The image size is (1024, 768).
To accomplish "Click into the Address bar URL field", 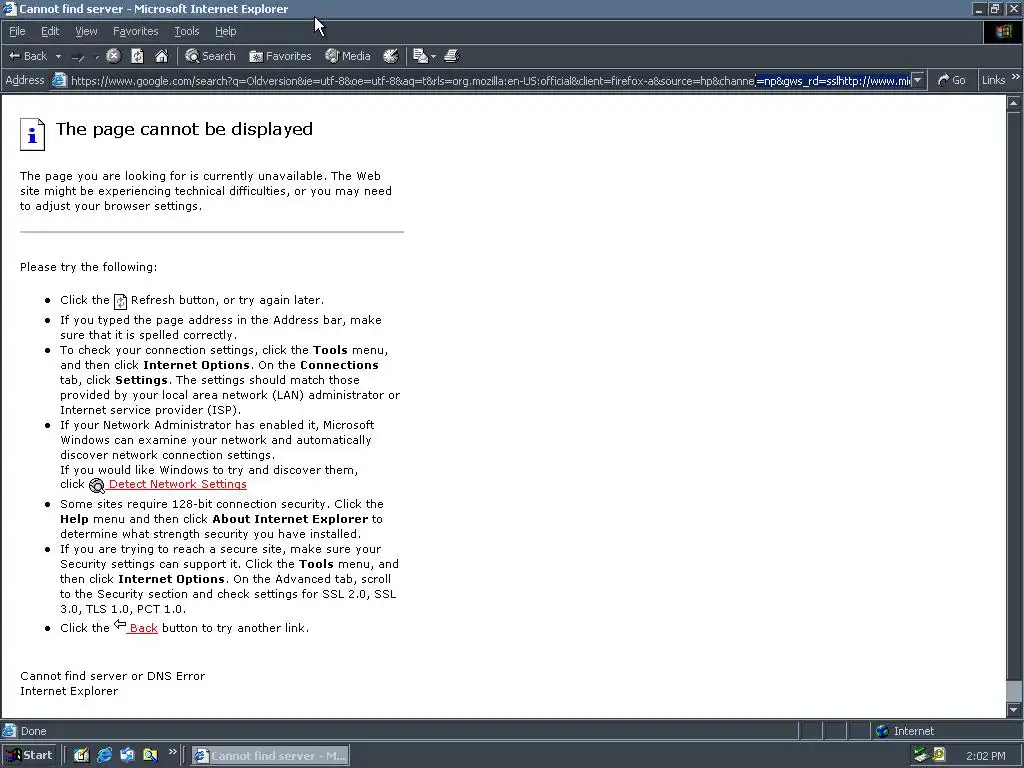I will tap(490, 81).
